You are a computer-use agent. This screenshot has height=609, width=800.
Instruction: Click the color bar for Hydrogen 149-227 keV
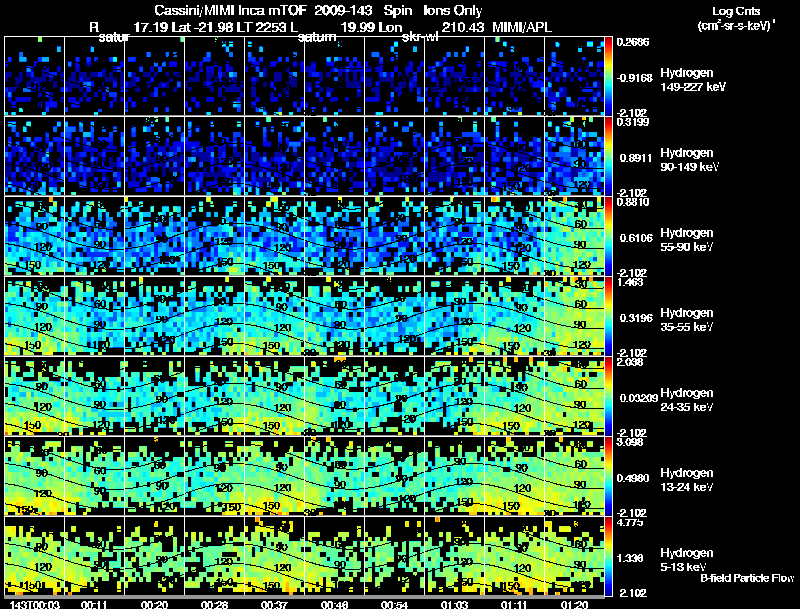coord(610,76)
